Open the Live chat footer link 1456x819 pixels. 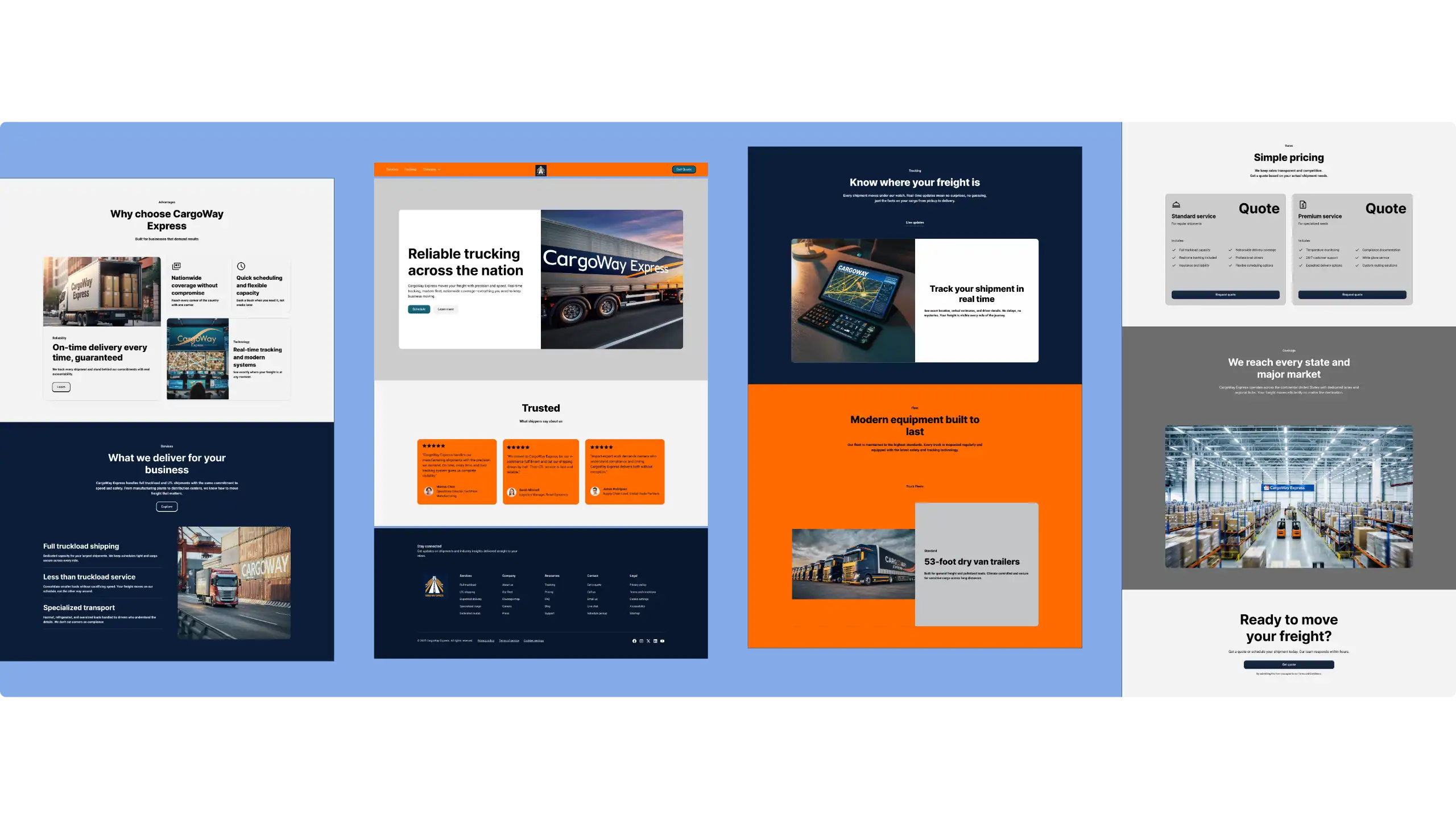pos(593,606)
